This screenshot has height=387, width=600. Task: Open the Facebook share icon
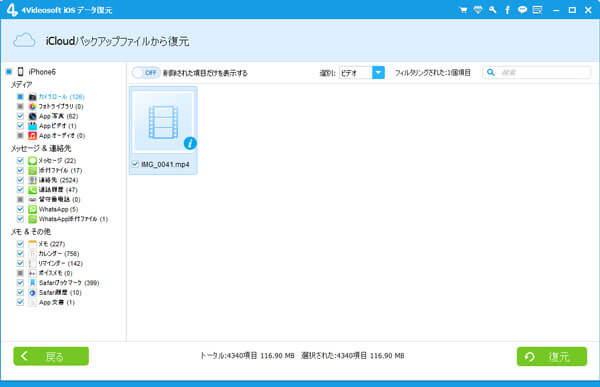pyautogui.click(x=507, y=10)
